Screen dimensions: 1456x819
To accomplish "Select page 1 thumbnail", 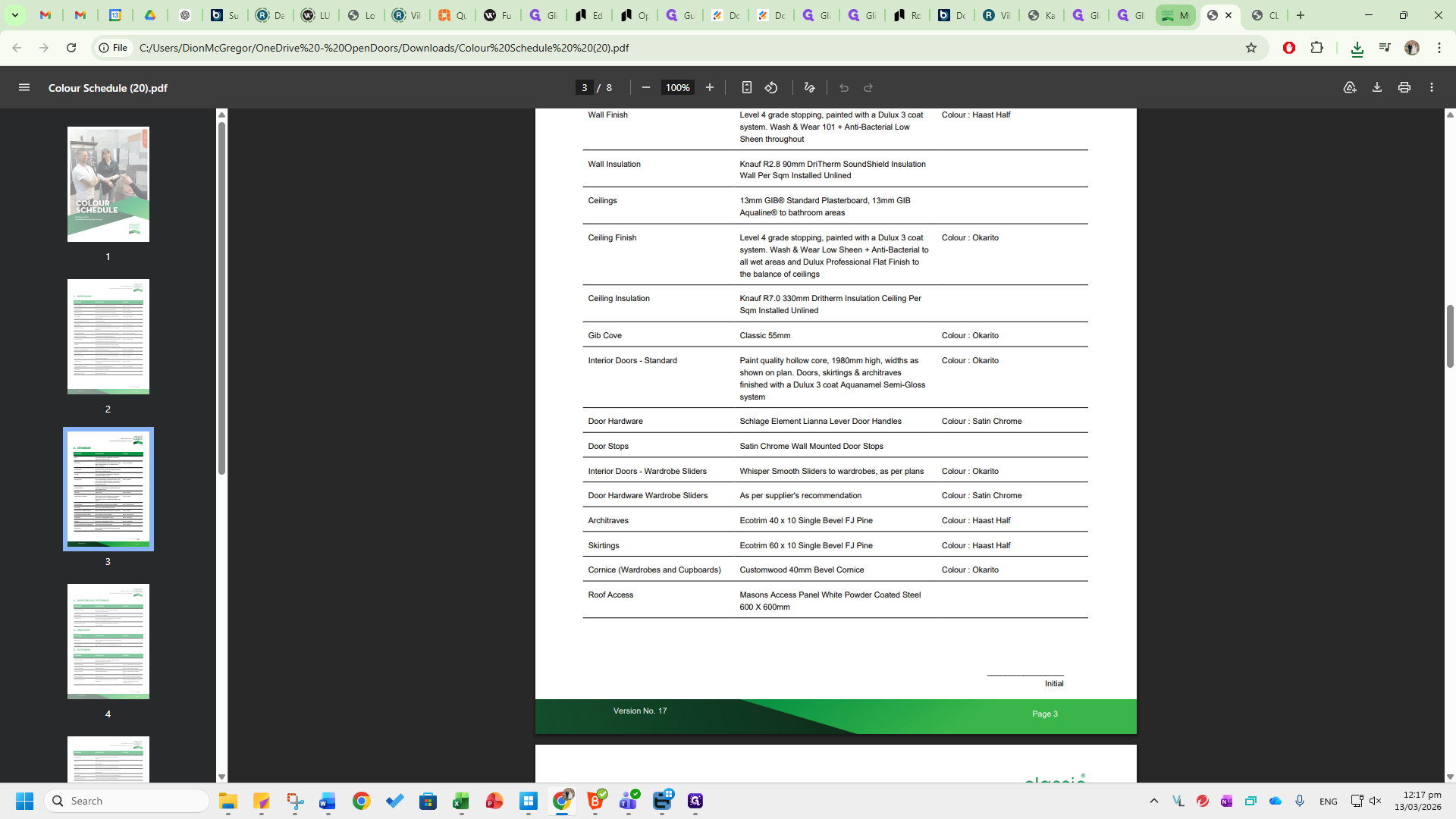I will (108, 184).
